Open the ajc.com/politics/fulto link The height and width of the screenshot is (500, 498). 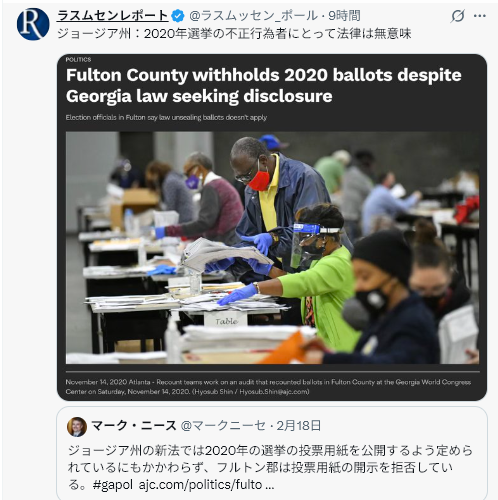pos(206,485)
